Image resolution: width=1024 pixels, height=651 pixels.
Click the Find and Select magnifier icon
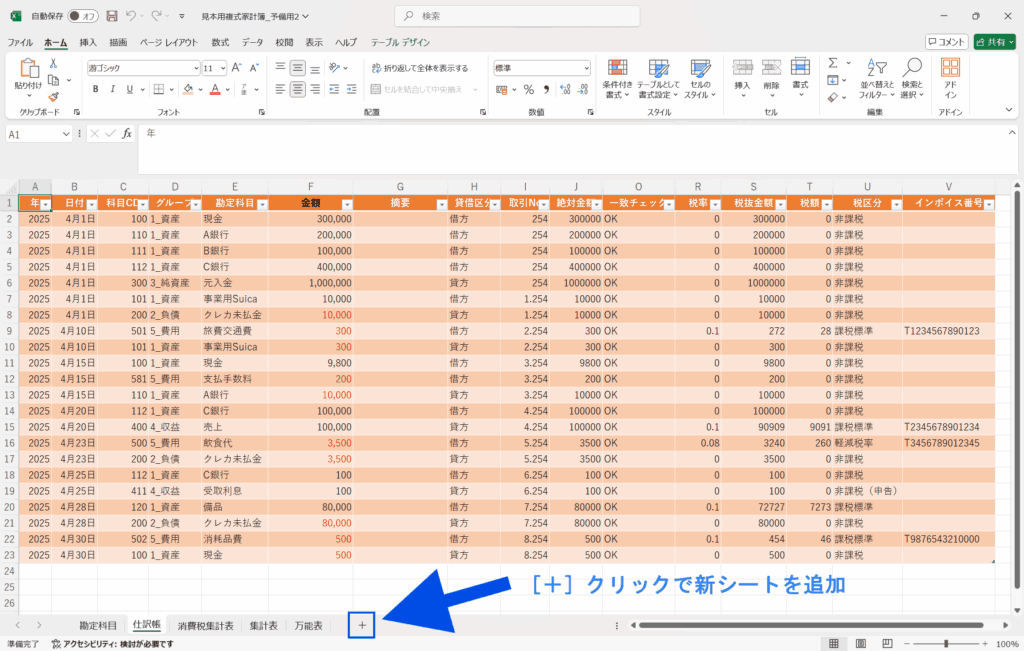tap(912, 68)
